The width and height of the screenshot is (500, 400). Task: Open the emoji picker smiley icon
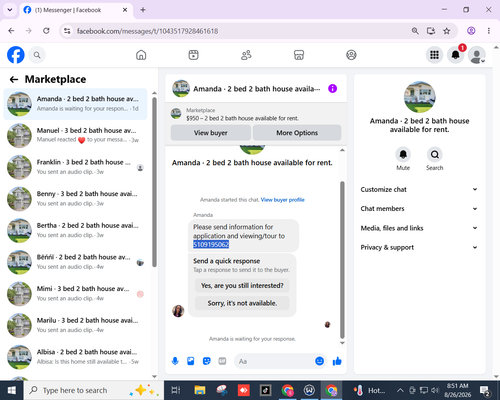tap(319, 361)
